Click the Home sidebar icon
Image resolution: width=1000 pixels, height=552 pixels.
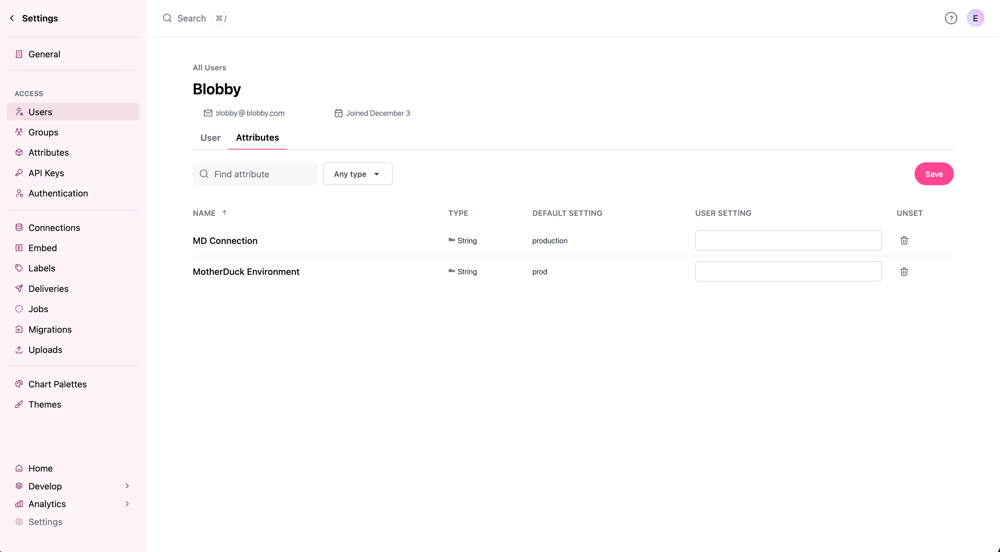(x=19, y=468)
